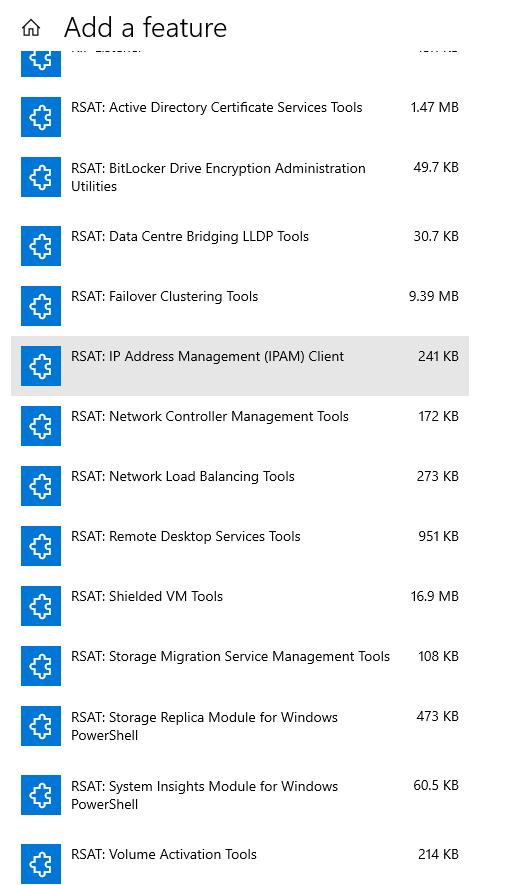Click the puzzle icon for Data Centre Bridging LLDP Tools
Image resolution: width=520 pixels, height=885 pixels.
41,246
